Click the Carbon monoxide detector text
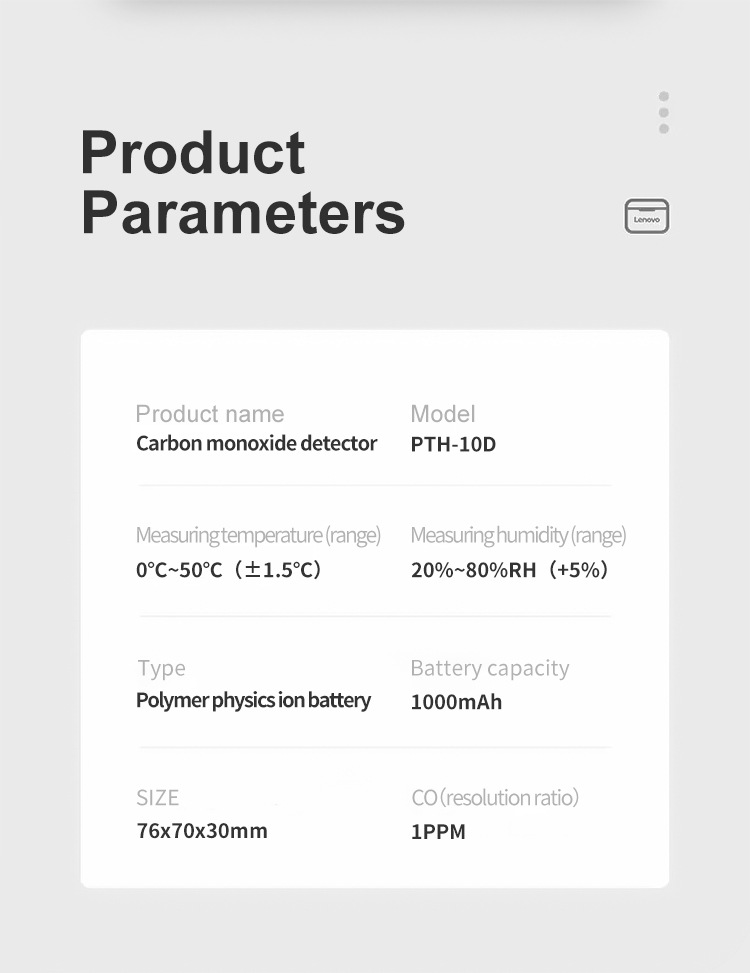 tap(256, 443)
